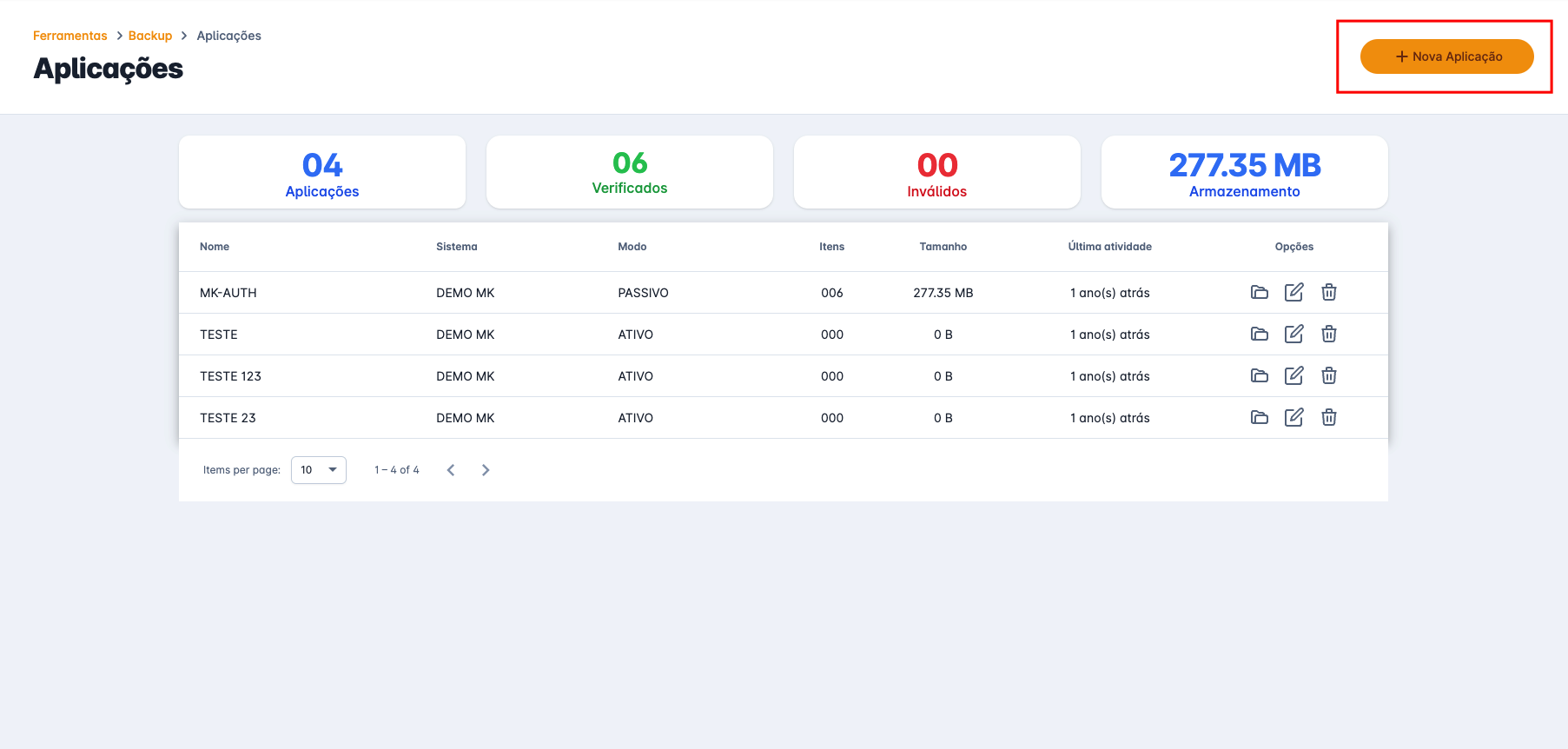Go to the previous page of results
Image resolution: width=1568 pixels, height=749 pixels.
pos(451,470)
